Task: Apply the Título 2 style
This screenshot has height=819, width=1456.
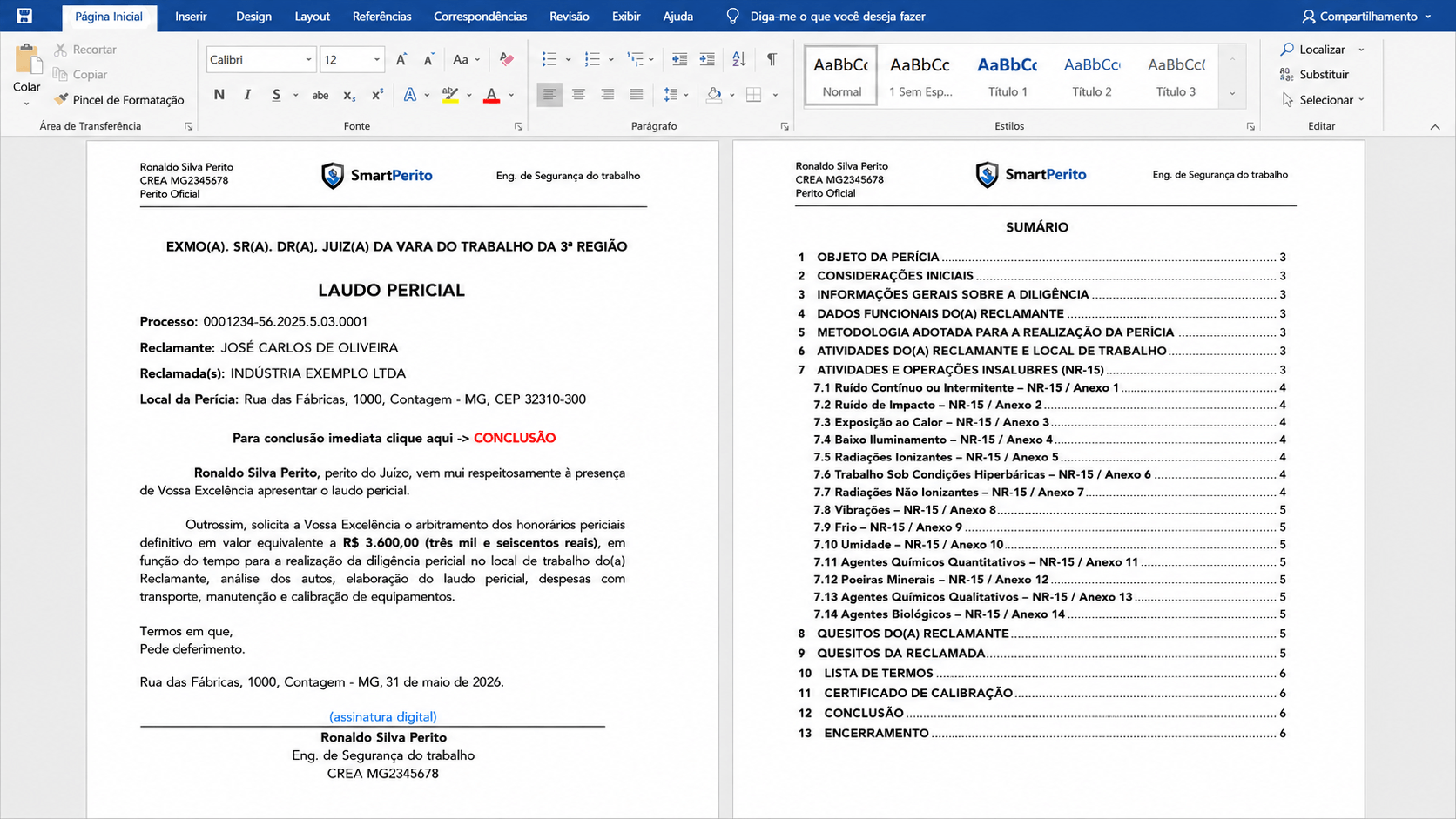Action: [1092, 76]
